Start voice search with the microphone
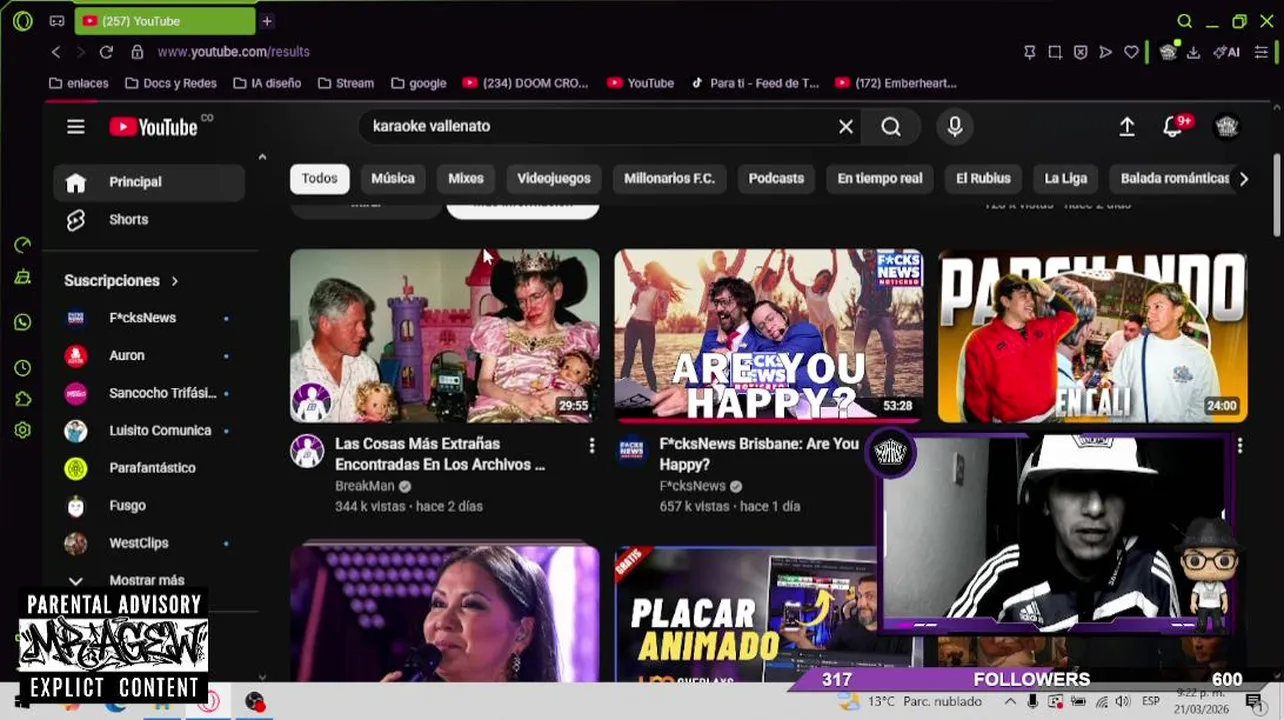This screenshot has width=1284, height=720. pos(955,126)
